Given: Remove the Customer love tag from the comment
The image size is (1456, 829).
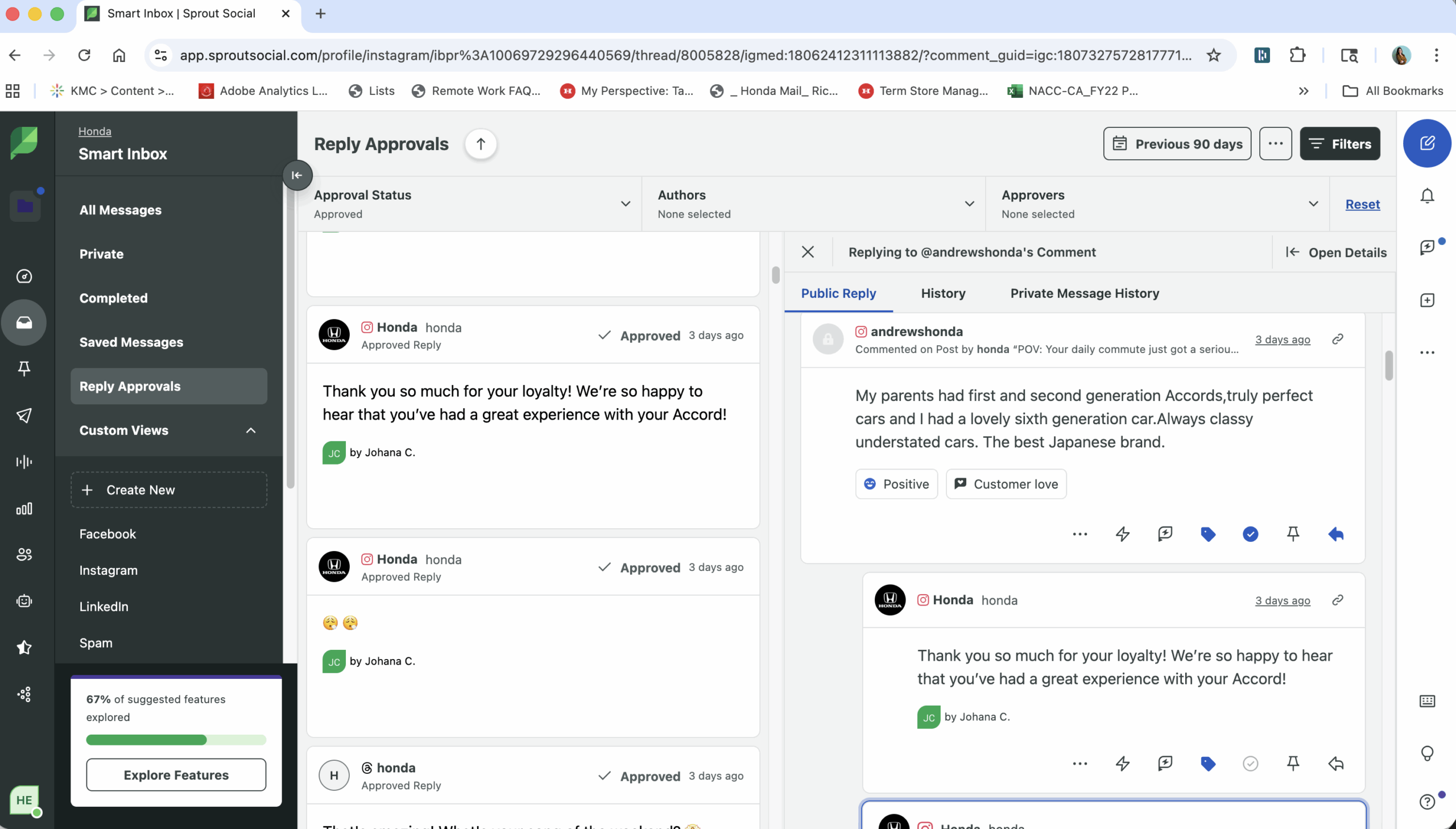Looking at the screenshot, I should pyautogui.click(x=1005, y=483).
